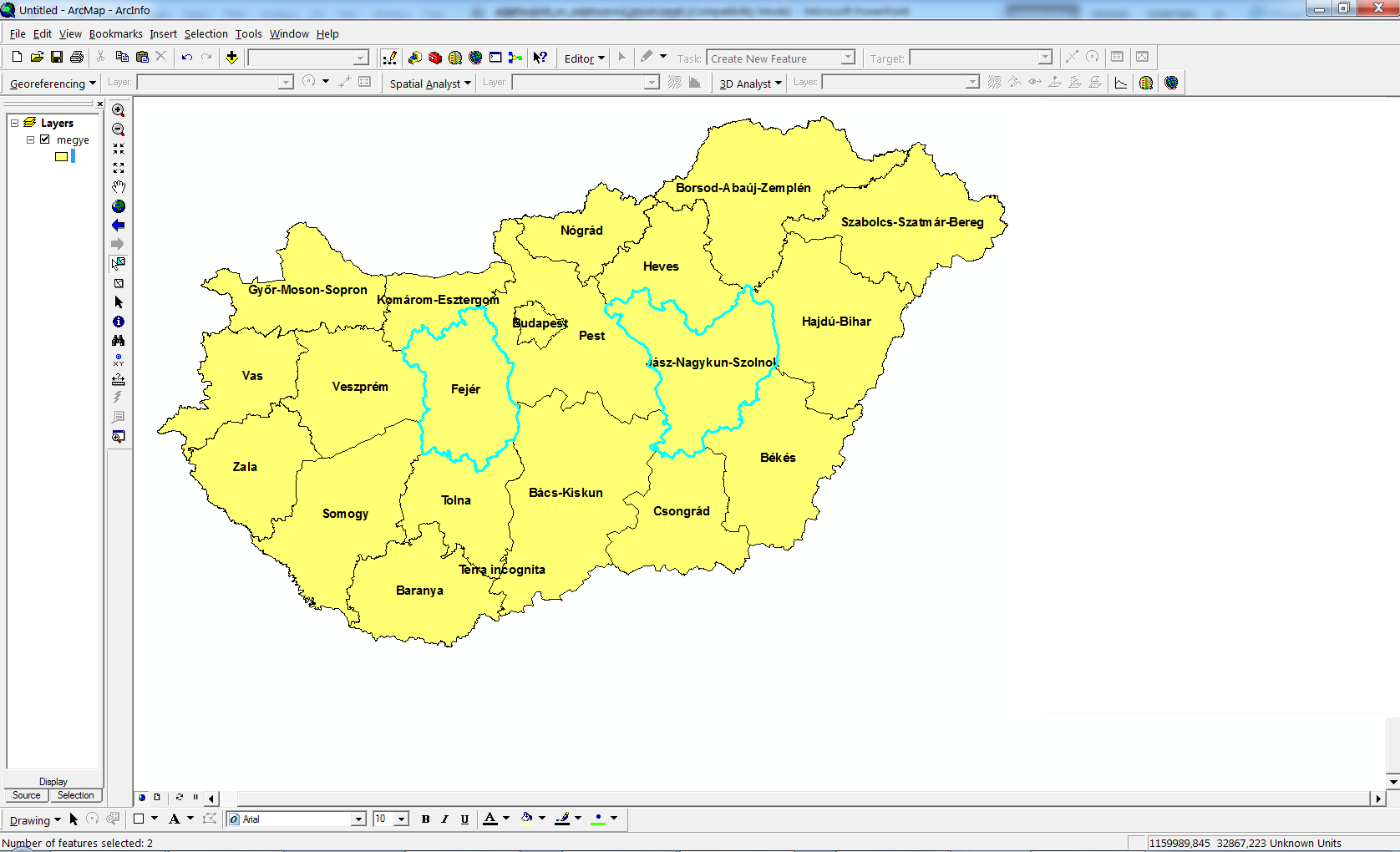Select the Find binoculars tool

click(119, 341)
